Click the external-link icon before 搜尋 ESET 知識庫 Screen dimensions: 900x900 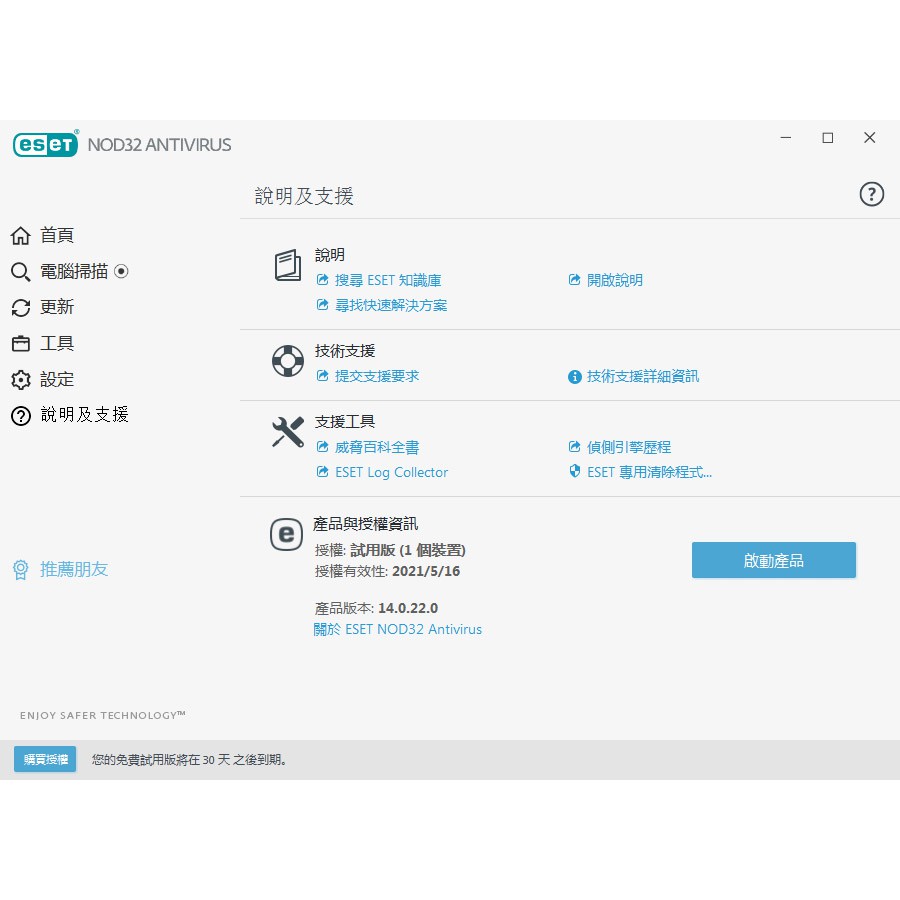pyautogui.click(x=323, y=280)
